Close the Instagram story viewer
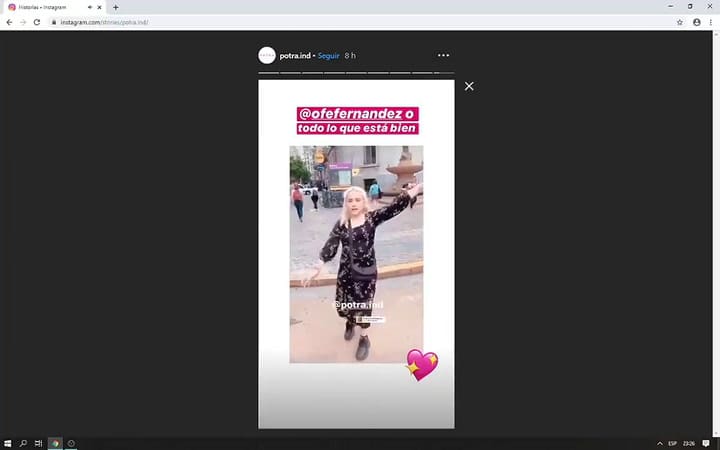Image resolution: width=720 pixels, height=450 pixels. coord(469,86)
